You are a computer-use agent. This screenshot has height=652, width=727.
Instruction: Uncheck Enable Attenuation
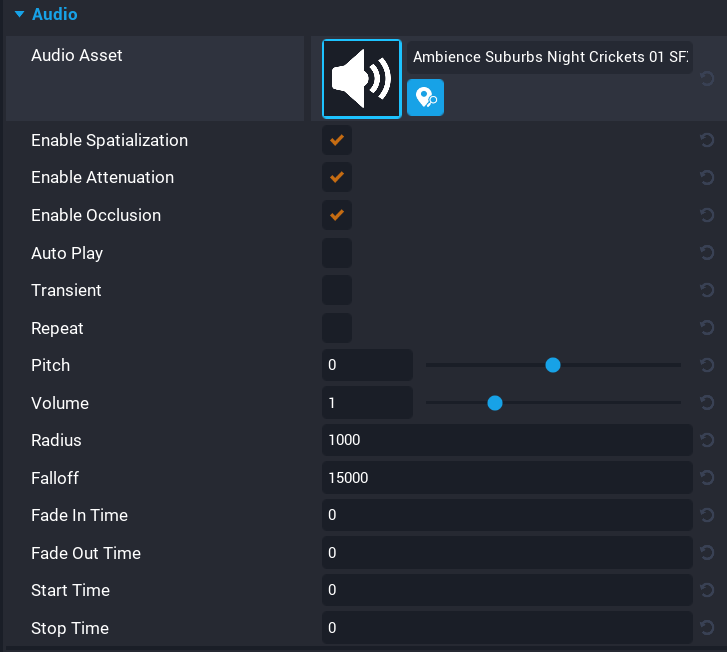coord(337,178)
